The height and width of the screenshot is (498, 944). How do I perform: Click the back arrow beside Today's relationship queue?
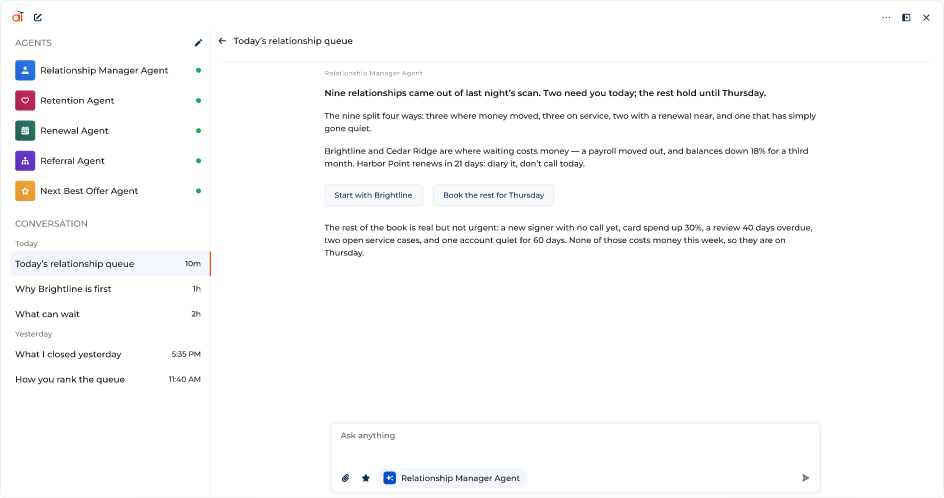(x=222, y=41)
